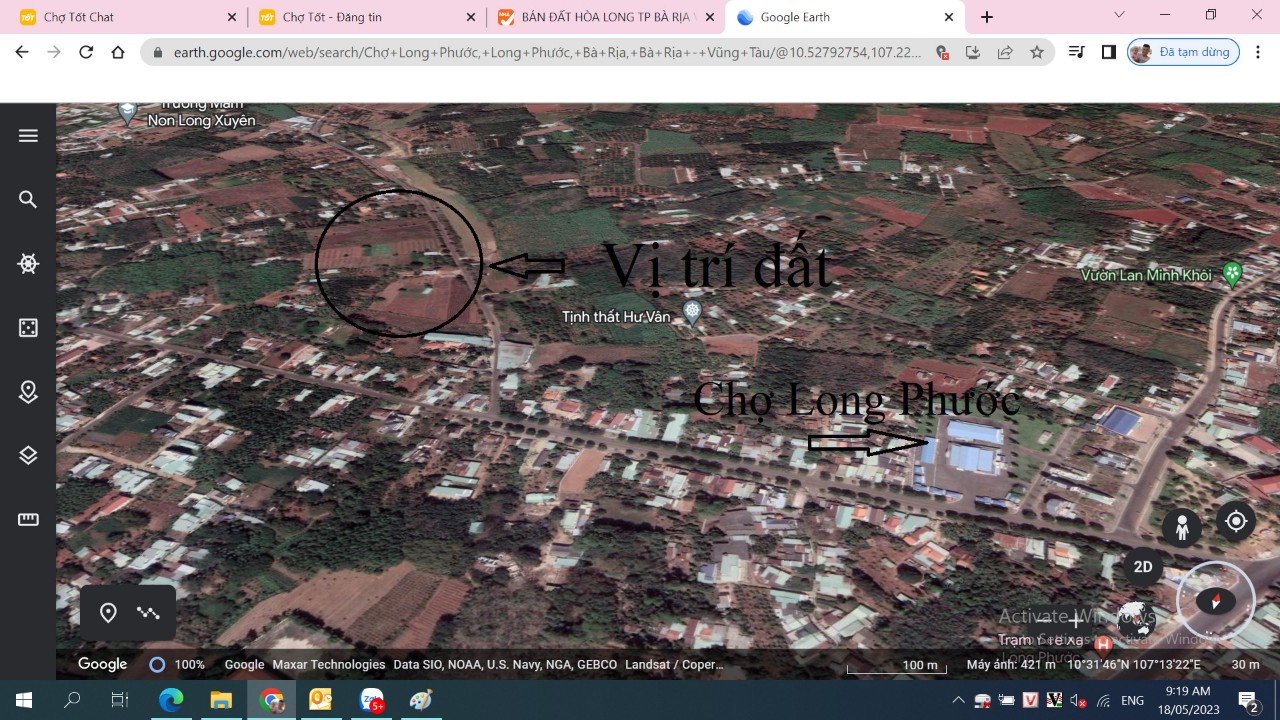This screenshot has height=720, width=1280.
Task: Launch Microsoft Edge from taskbar
Action: [172, 700]
